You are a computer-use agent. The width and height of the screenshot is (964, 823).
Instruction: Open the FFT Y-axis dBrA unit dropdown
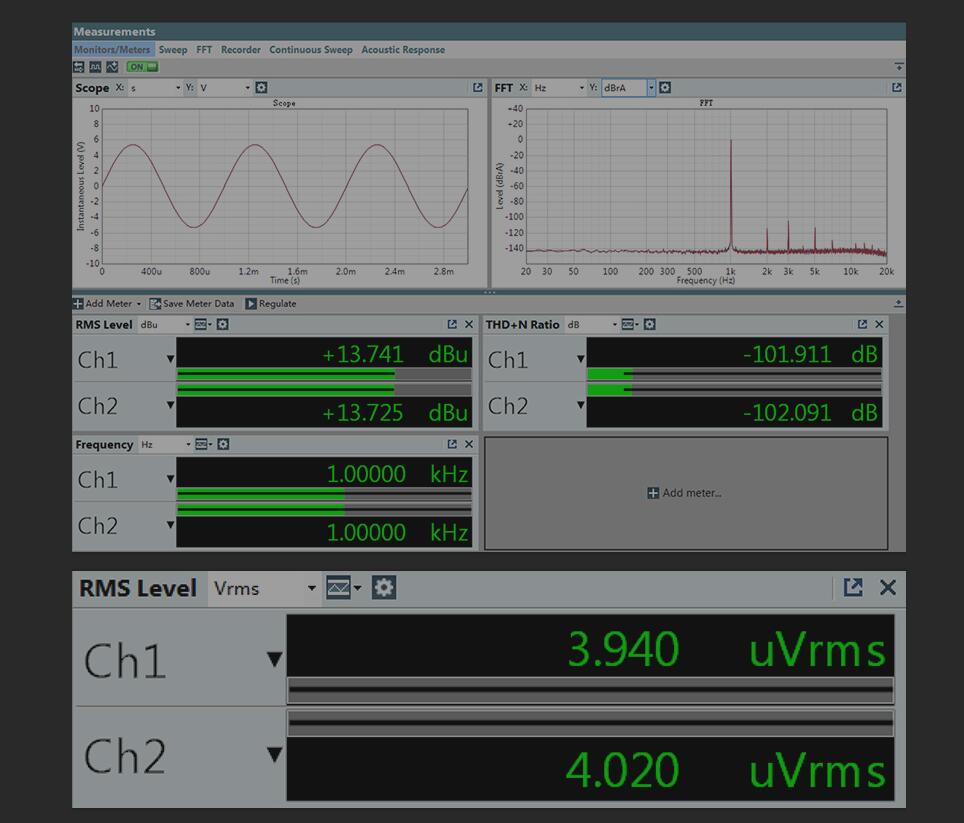click(651, 88)
